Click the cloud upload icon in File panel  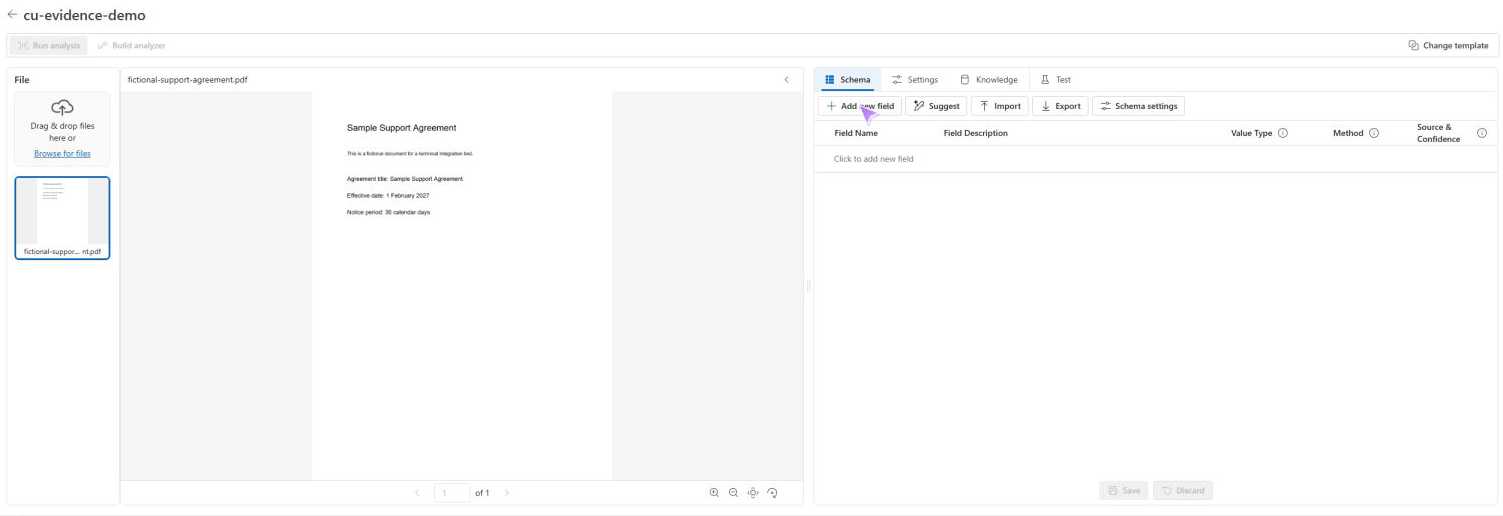click(x=62, y=107)
